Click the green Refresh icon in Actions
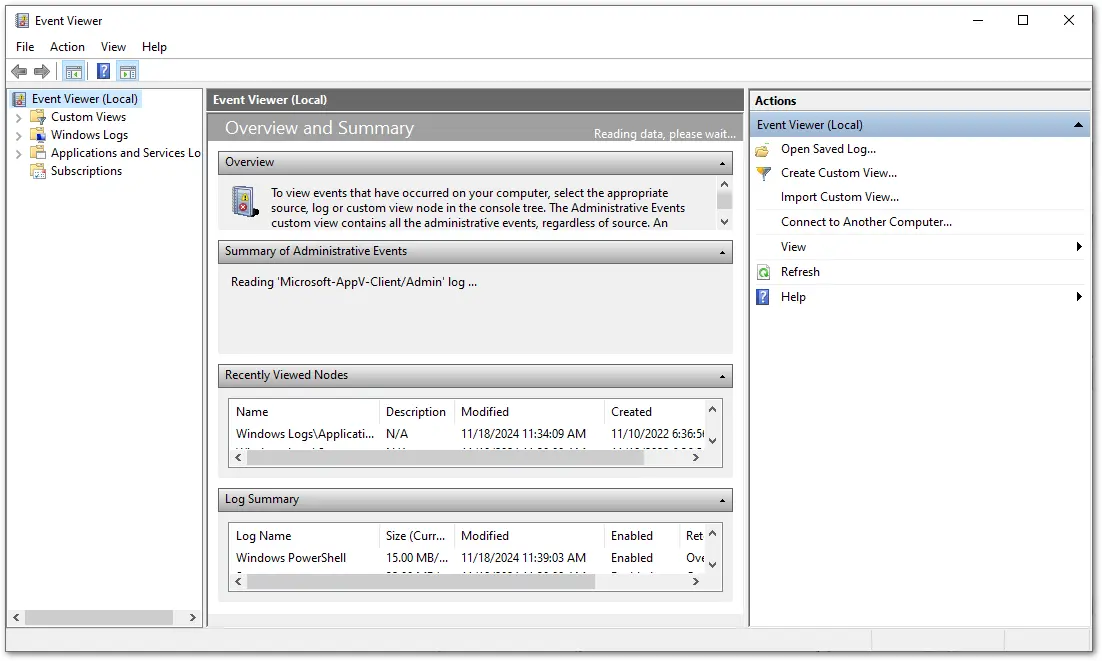This screenshot has width=1102, height=661. coord(763,273)
